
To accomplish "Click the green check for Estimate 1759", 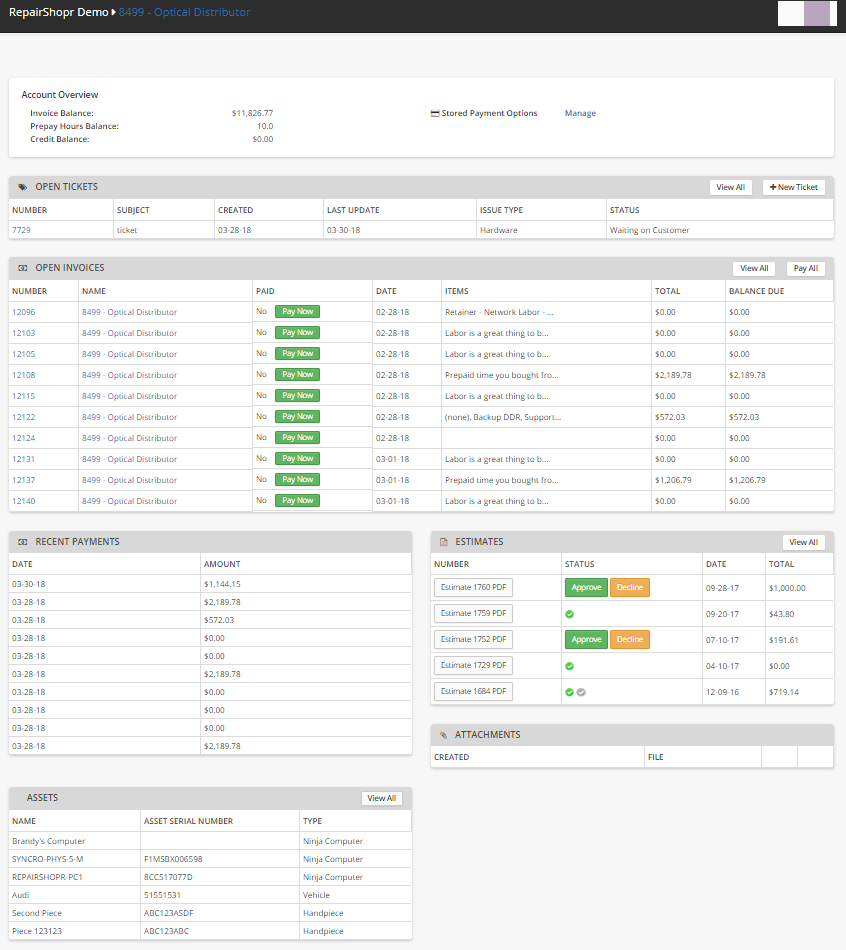I will 570,614.
